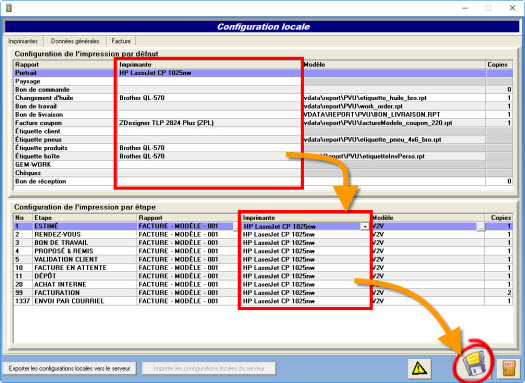The width and height of the screenshot is (525, 383).
Task: Switch to the Facture tab
Action: (x=121, y=41)
